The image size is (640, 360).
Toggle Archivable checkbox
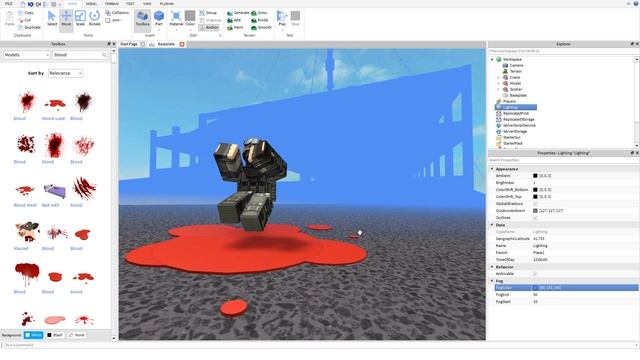coord(535,273)
